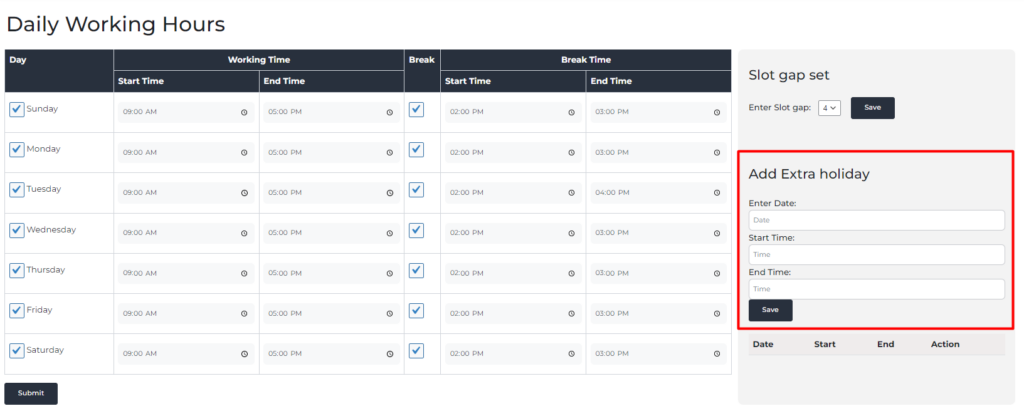Open clock picker for Thursday working start time
This screenshot has width=1024, height=411.
[244, 273]
